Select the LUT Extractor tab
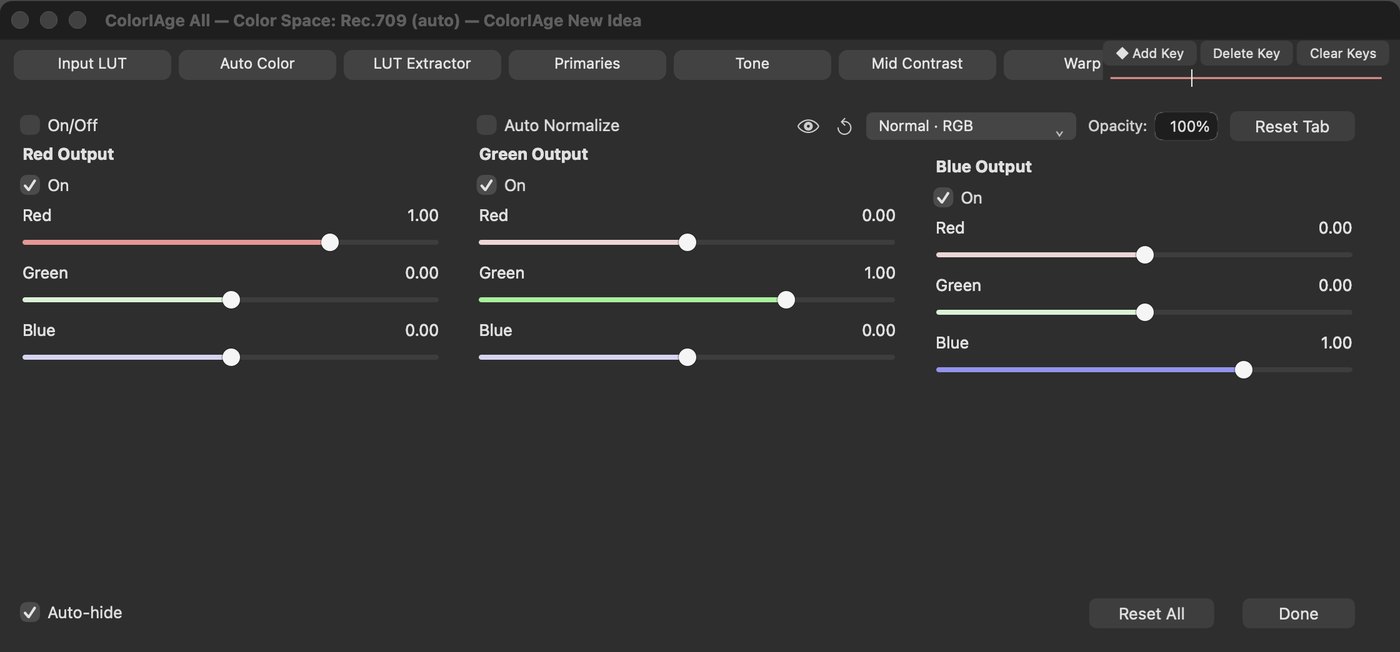This screenshot has height=652, width=1400. tap(422, 64)
